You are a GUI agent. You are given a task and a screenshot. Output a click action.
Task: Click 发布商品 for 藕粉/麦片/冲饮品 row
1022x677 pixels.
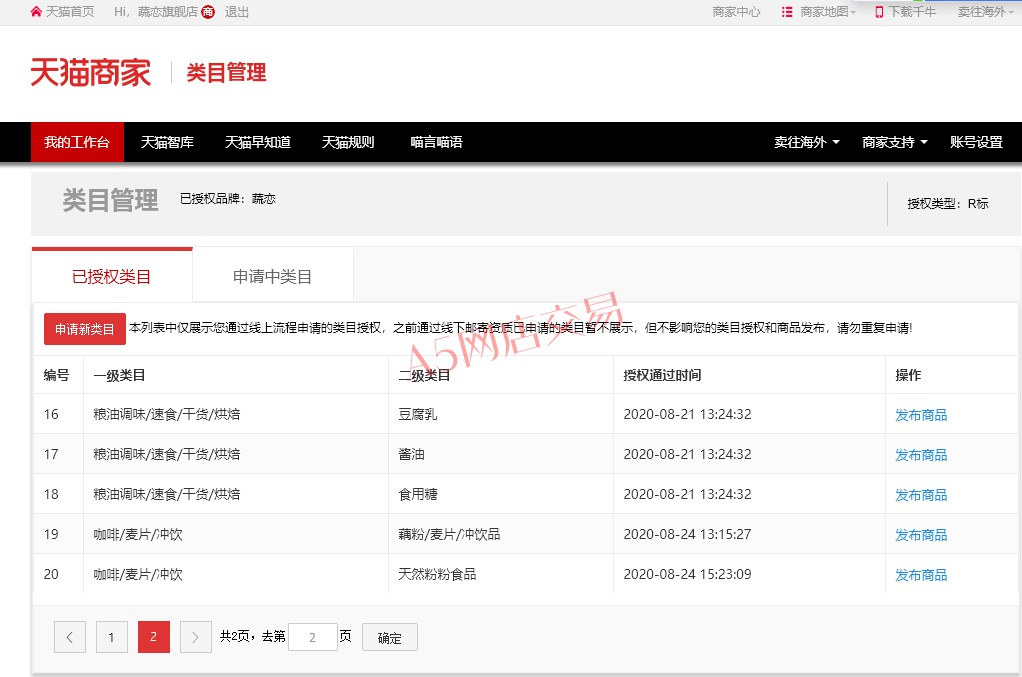tap(921, 535)
